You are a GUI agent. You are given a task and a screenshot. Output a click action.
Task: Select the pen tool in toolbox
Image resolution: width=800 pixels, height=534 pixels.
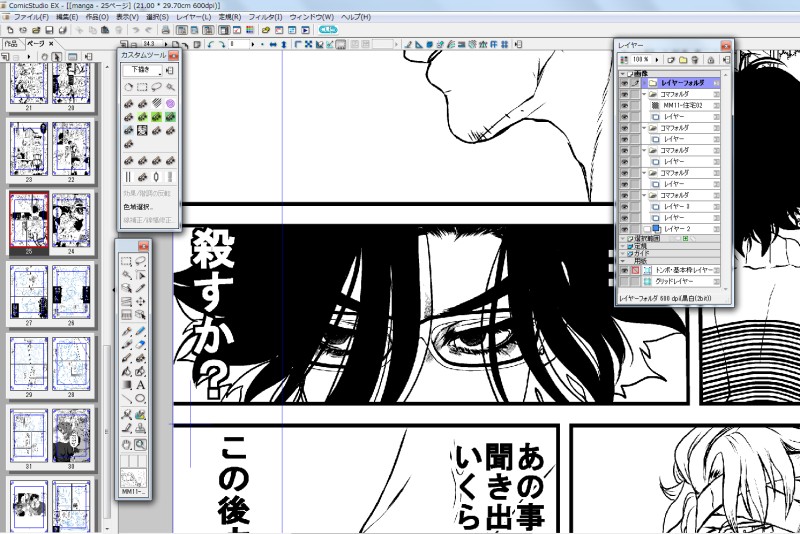[126, 332]
